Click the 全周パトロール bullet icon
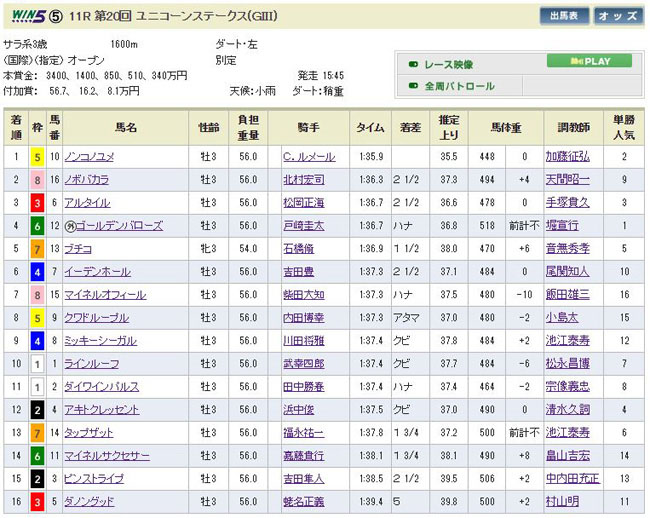The image size is (650, 518). coord(414,87)
